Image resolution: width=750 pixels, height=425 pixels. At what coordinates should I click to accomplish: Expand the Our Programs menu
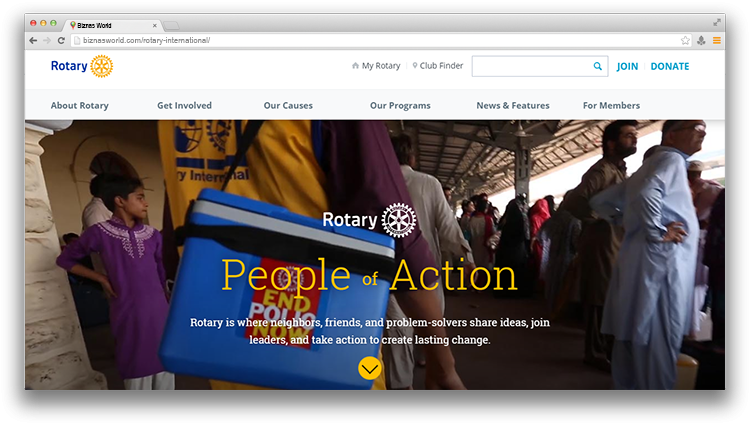(x=400, y=105)
